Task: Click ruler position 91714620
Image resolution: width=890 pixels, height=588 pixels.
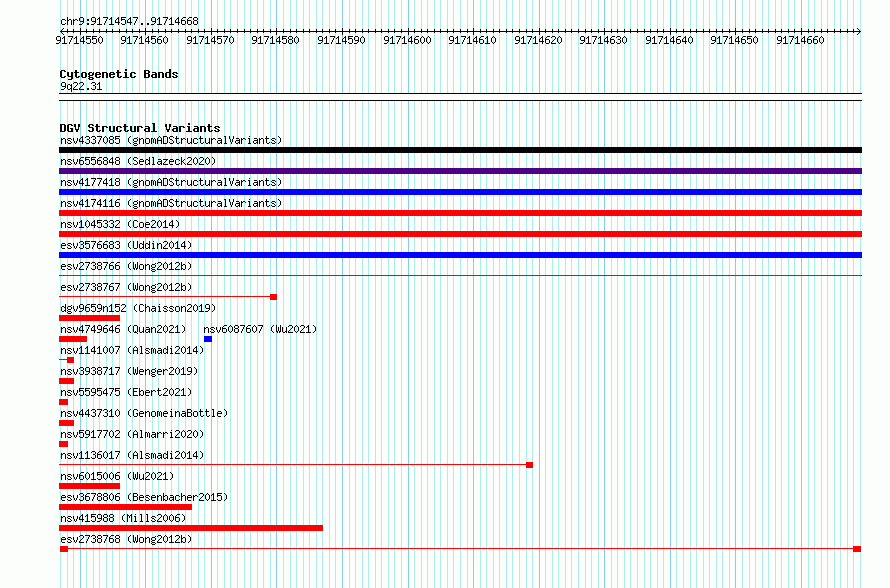Action: [538, 40]
